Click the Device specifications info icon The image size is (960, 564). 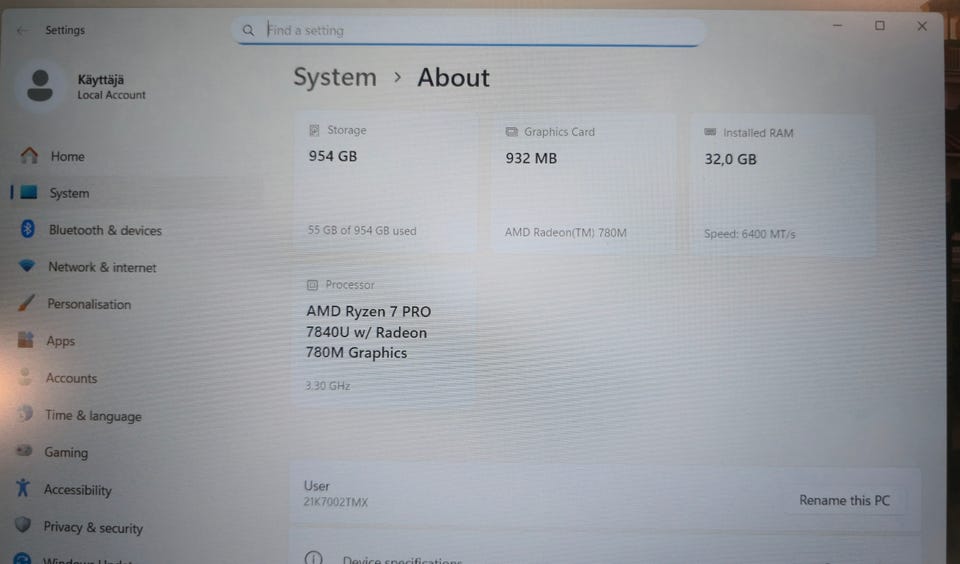[x=313, y=558]
